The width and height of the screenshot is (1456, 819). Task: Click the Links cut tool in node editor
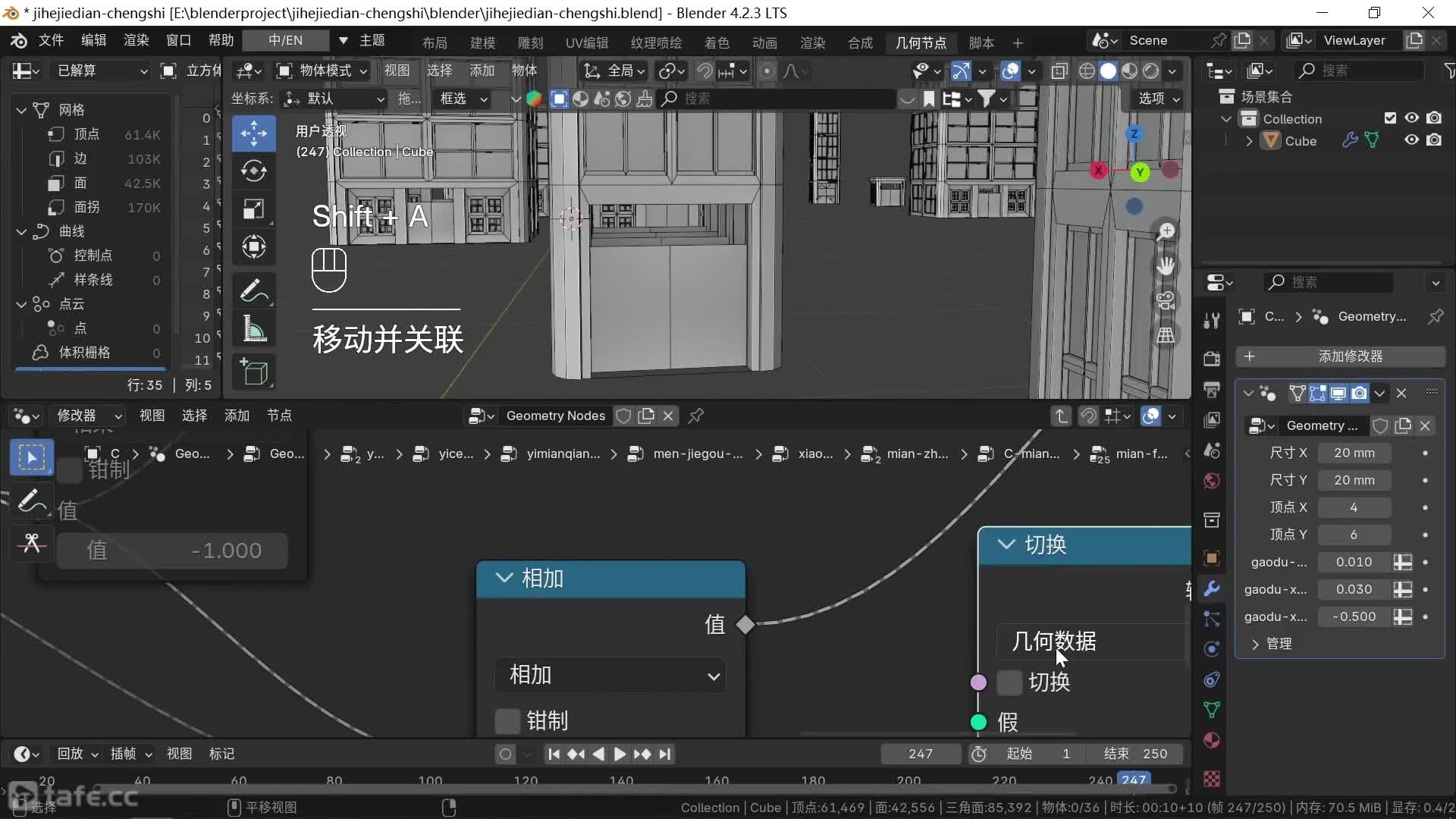tap(31, 543)
